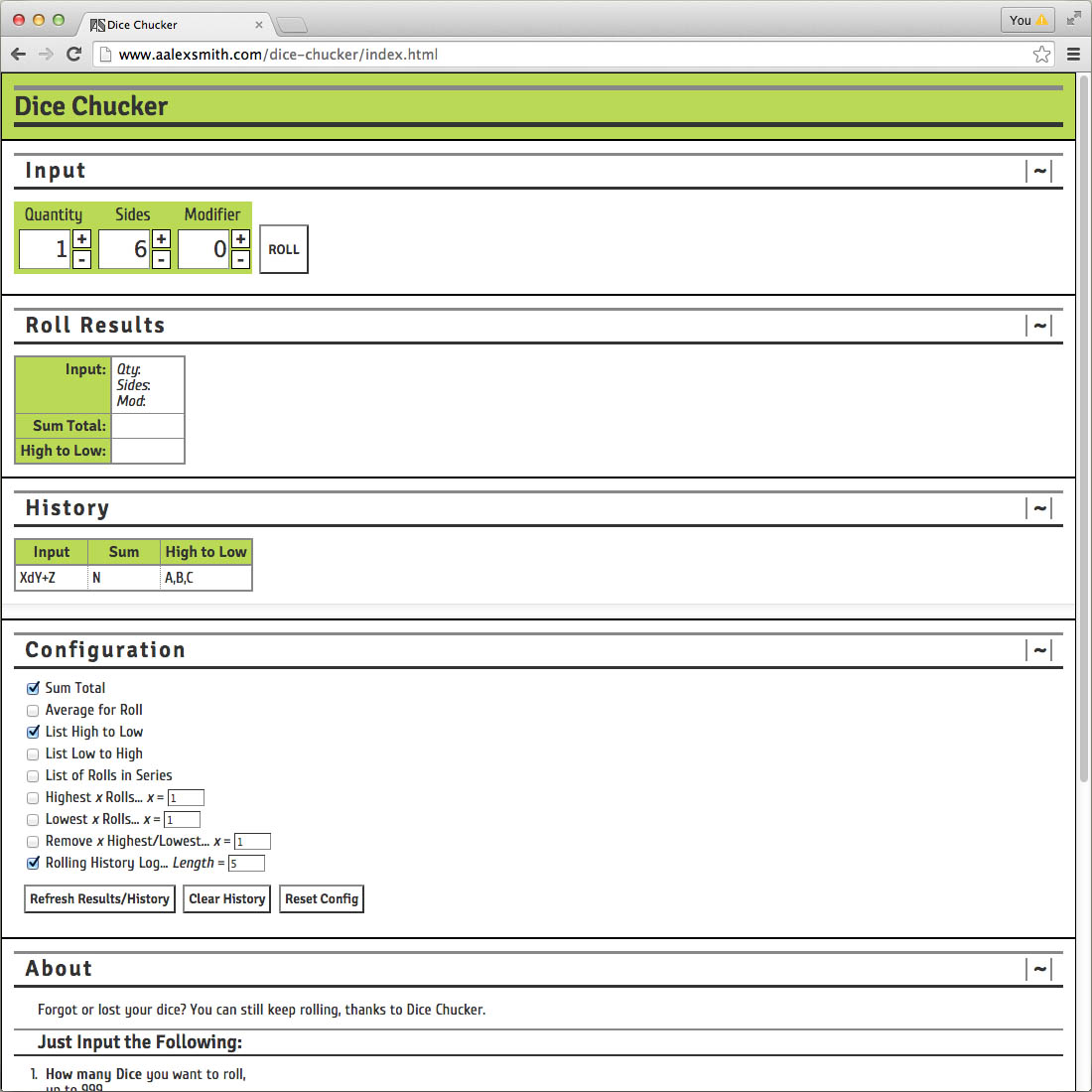Enable List Low to High
Screen dimensions: 1092x1092
tap(33, 754)
